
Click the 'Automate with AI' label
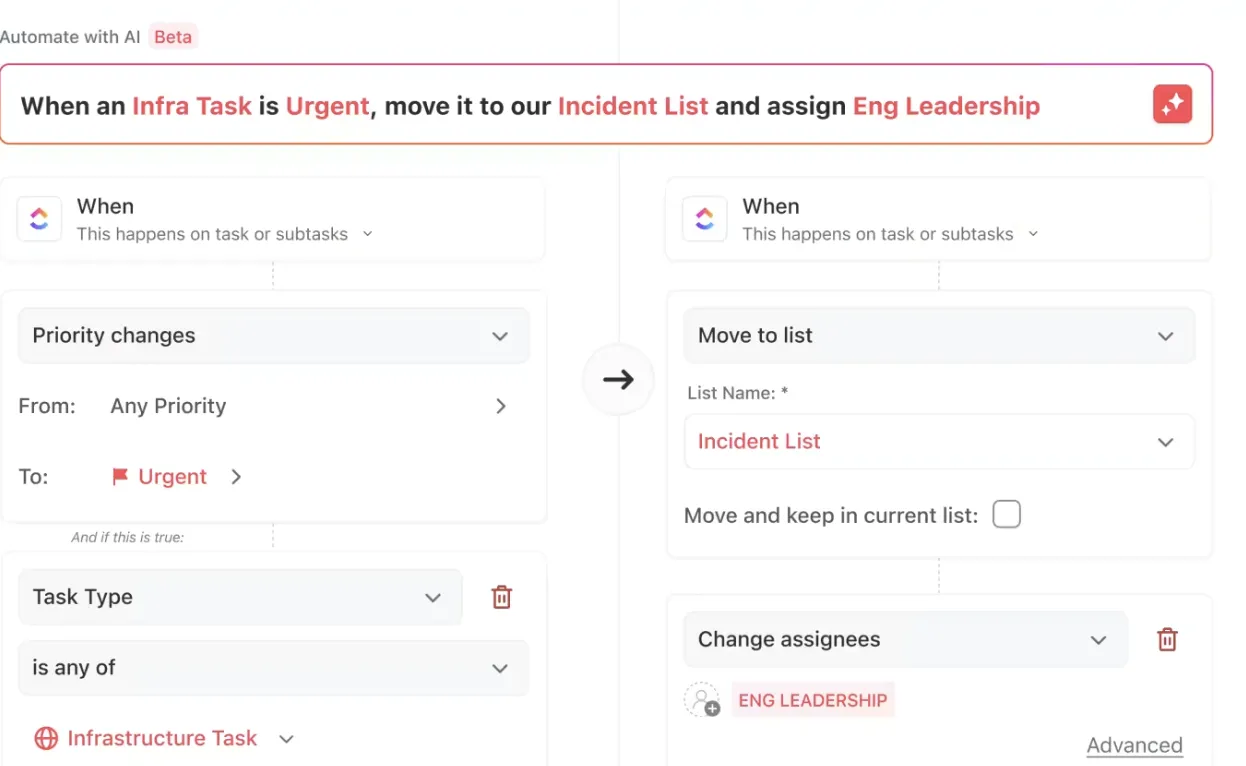pyautogui.click(x=70, y=37)
